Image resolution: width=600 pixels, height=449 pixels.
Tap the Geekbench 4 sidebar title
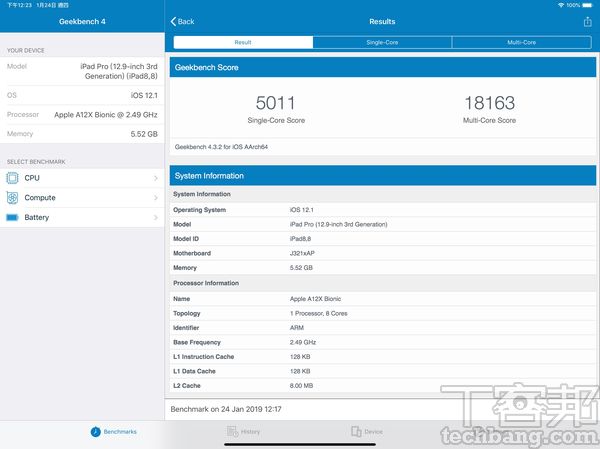[x=82, y=21]
